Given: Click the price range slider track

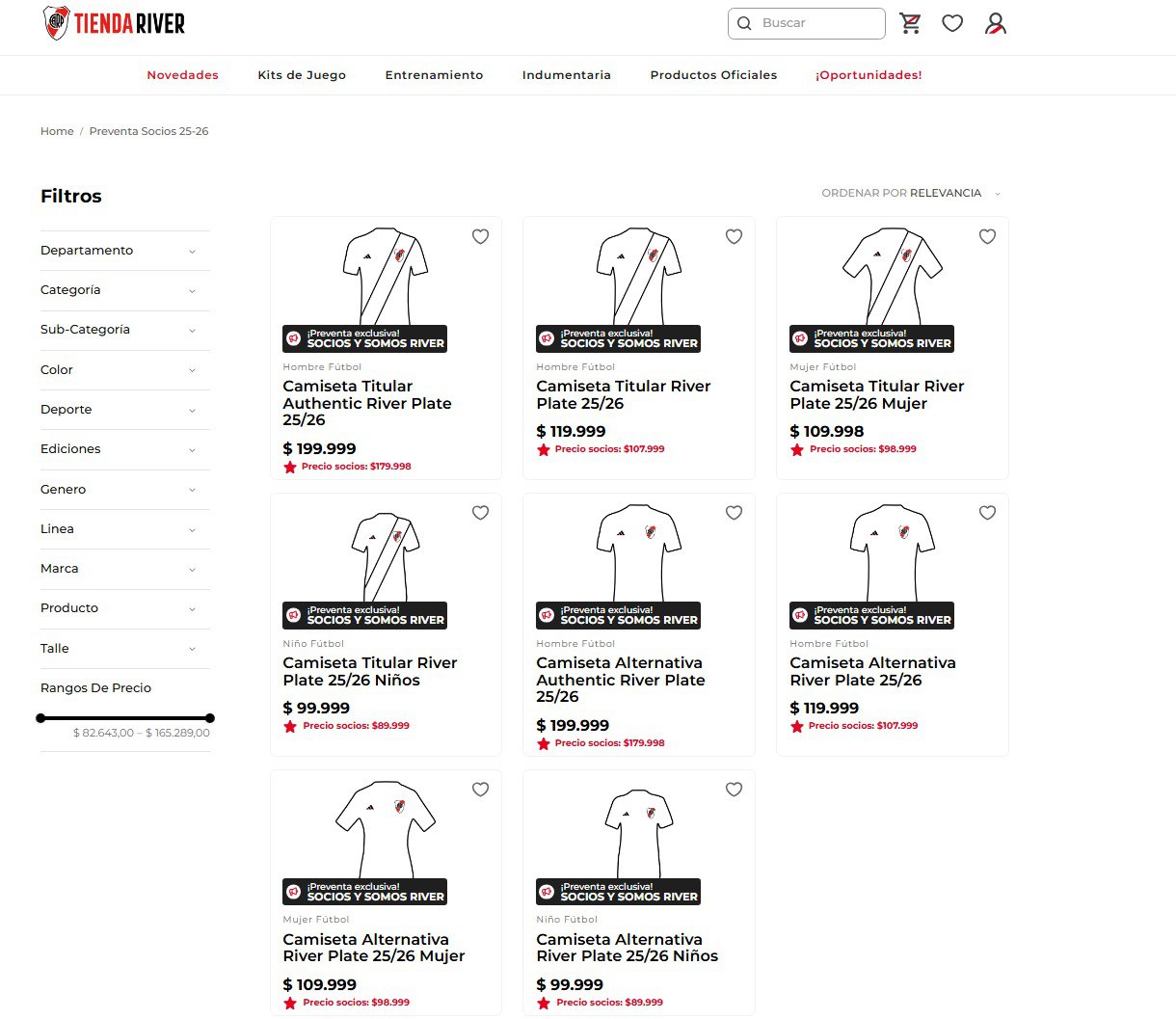Looking at the screenshot, I should point(125,718).
